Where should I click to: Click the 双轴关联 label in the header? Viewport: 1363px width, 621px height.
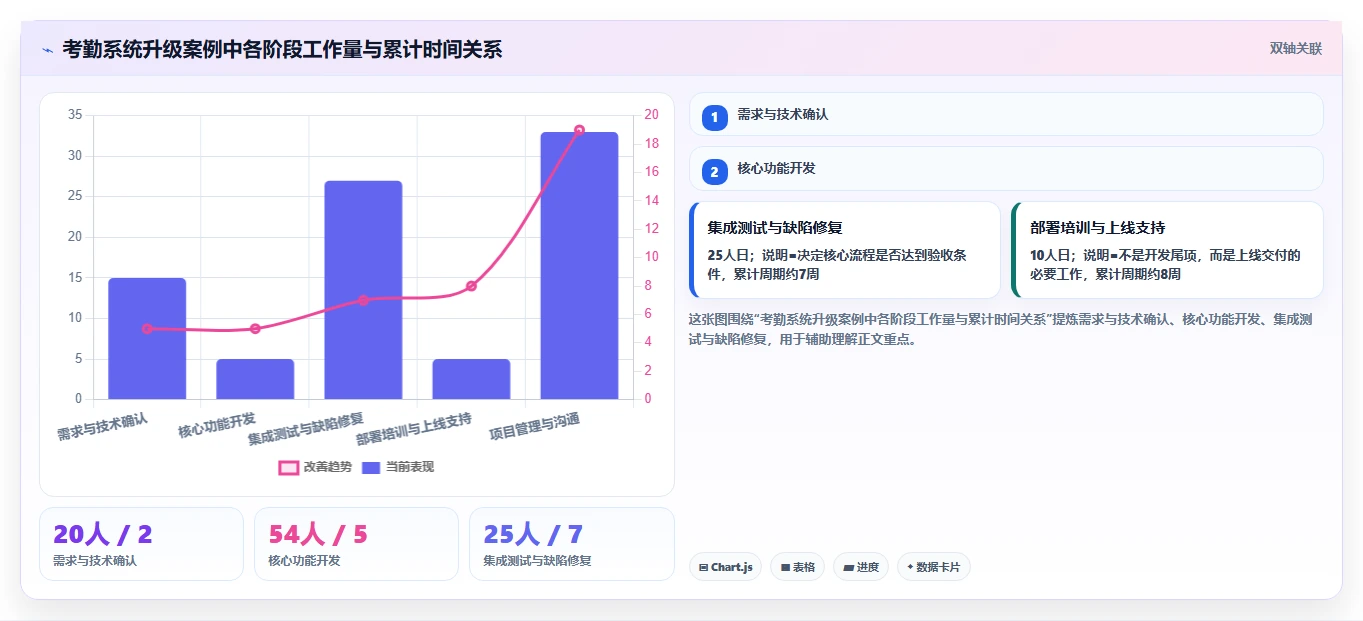[x=1295, y=49]
